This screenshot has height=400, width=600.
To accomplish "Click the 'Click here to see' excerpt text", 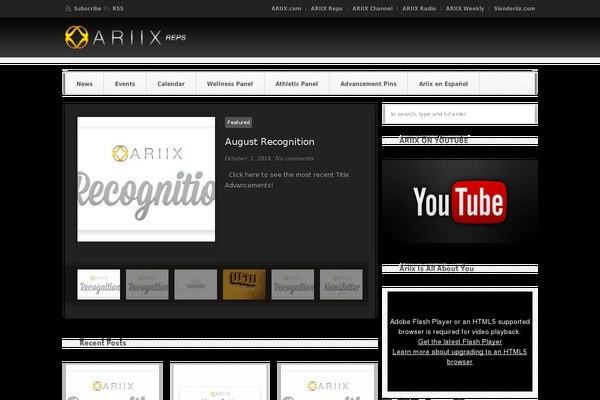I will tap(287, 180).
